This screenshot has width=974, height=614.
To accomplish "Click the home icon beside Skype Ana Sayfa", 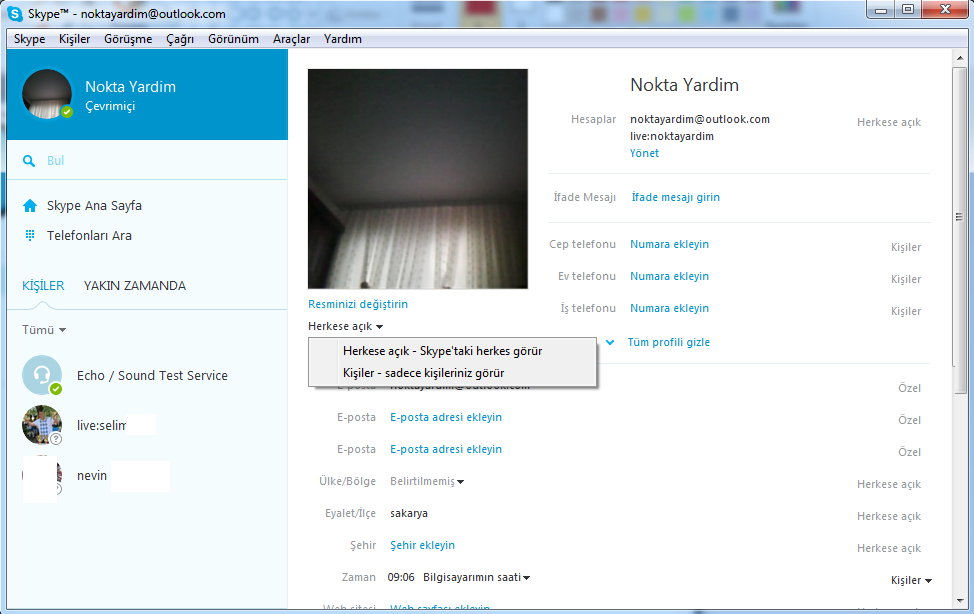I will click(x=30, y=206).
